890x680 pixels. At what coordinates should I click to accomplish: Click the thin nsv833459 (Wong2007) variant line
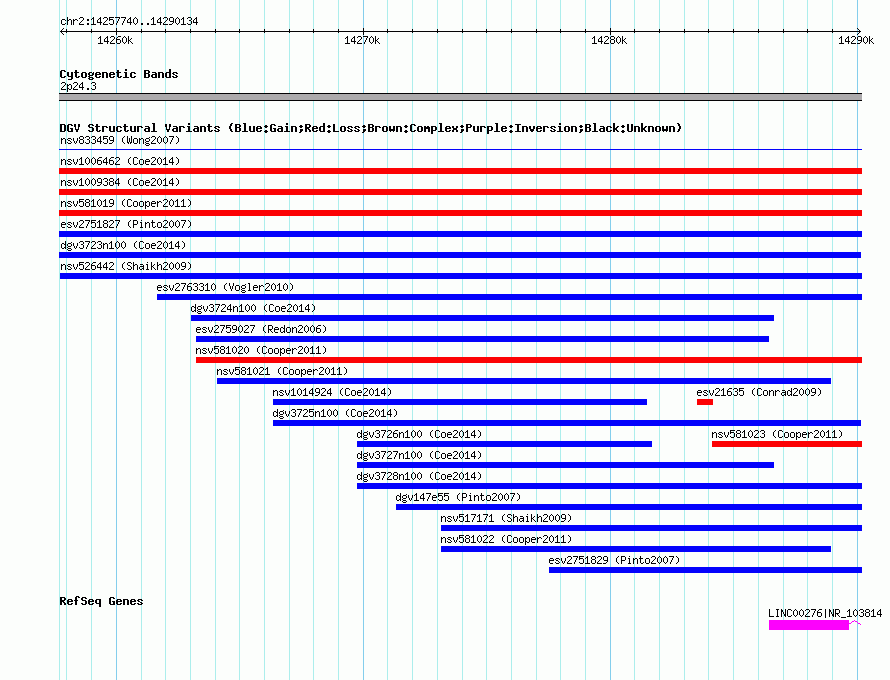tap(460, 149)
